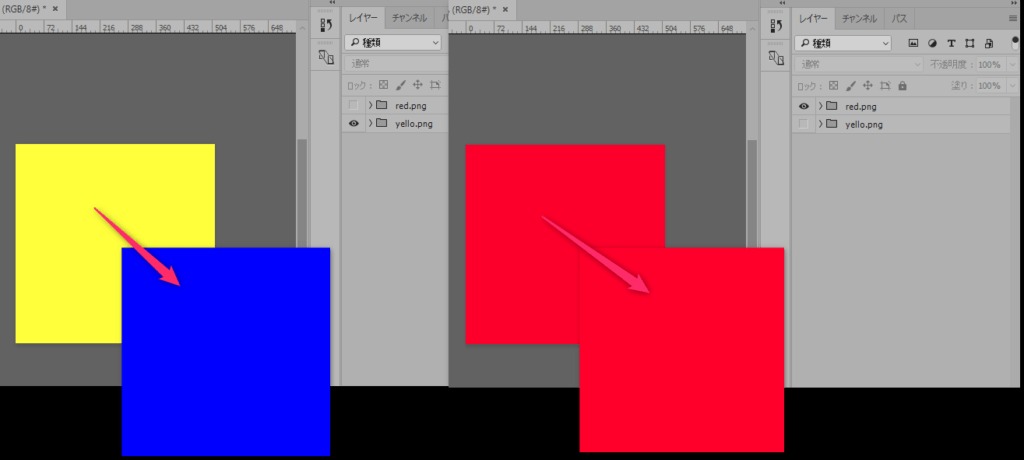
Task: Click the shape layer filter icon
Action: pyautogui.click(x=969, y=44)
